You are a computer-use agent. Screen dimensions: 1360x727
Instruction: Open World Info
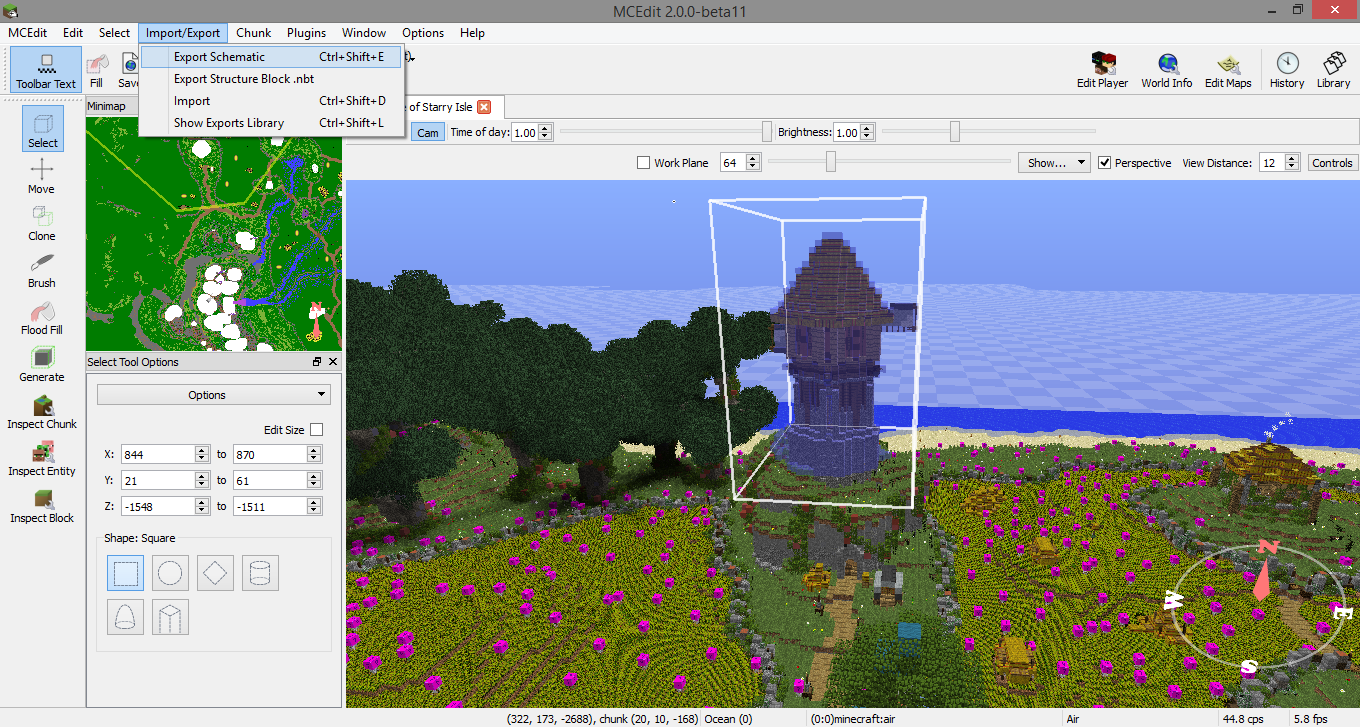1166,70
